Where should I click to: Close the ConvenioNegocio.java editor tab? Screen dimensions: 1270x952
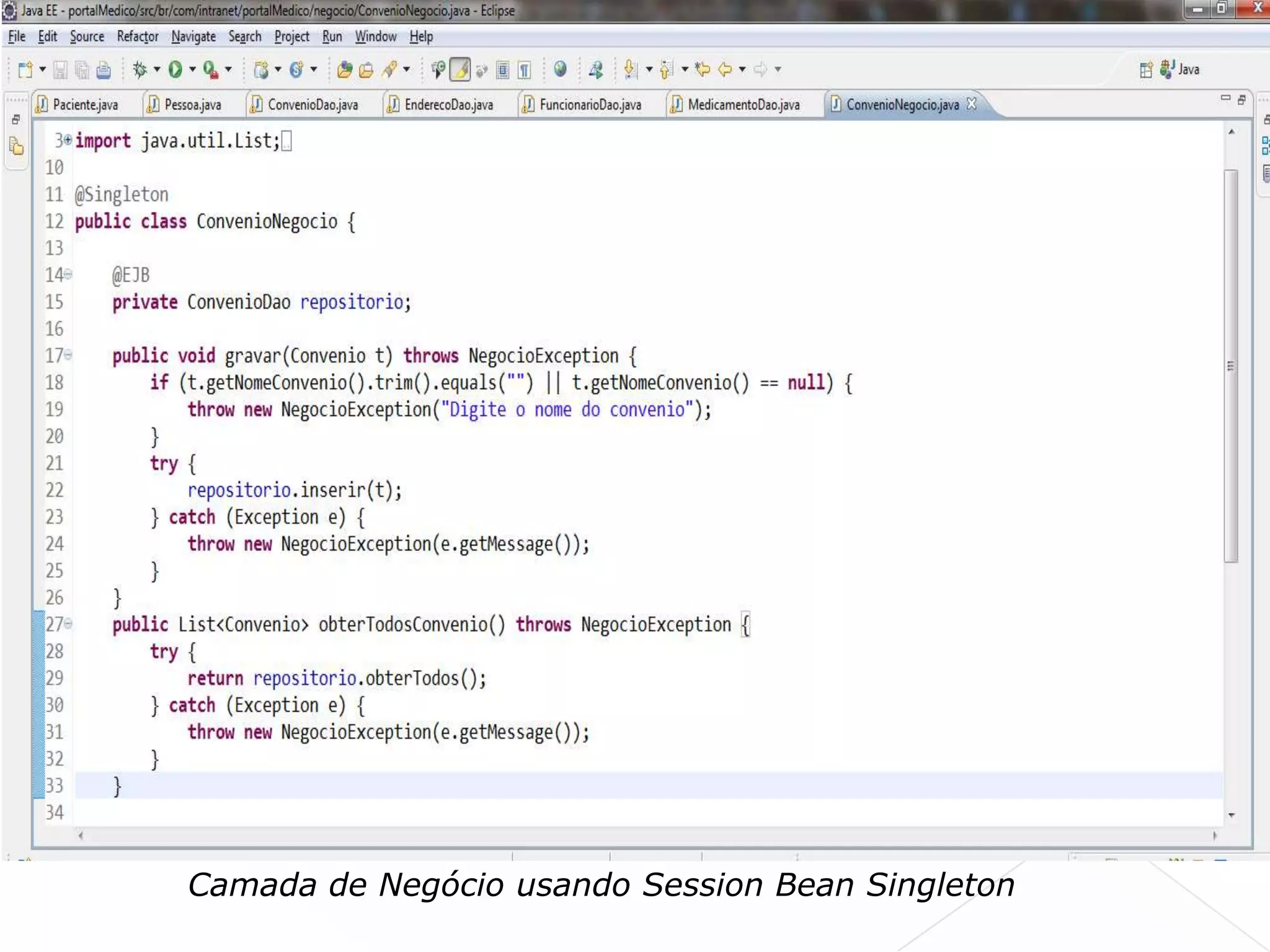tap(972, 104)
